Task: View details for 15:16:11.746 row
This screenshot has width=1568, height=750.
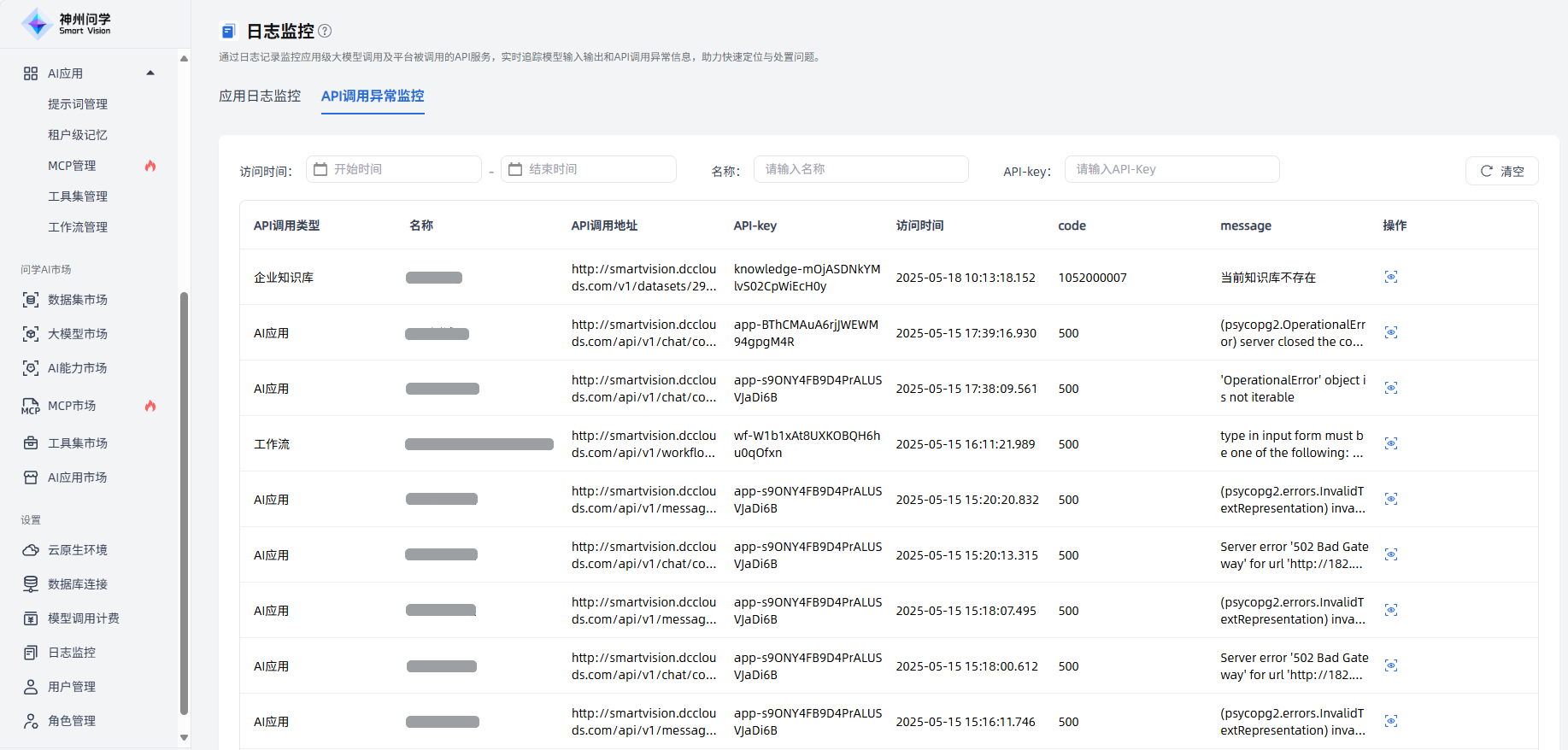Action: 1391,721
